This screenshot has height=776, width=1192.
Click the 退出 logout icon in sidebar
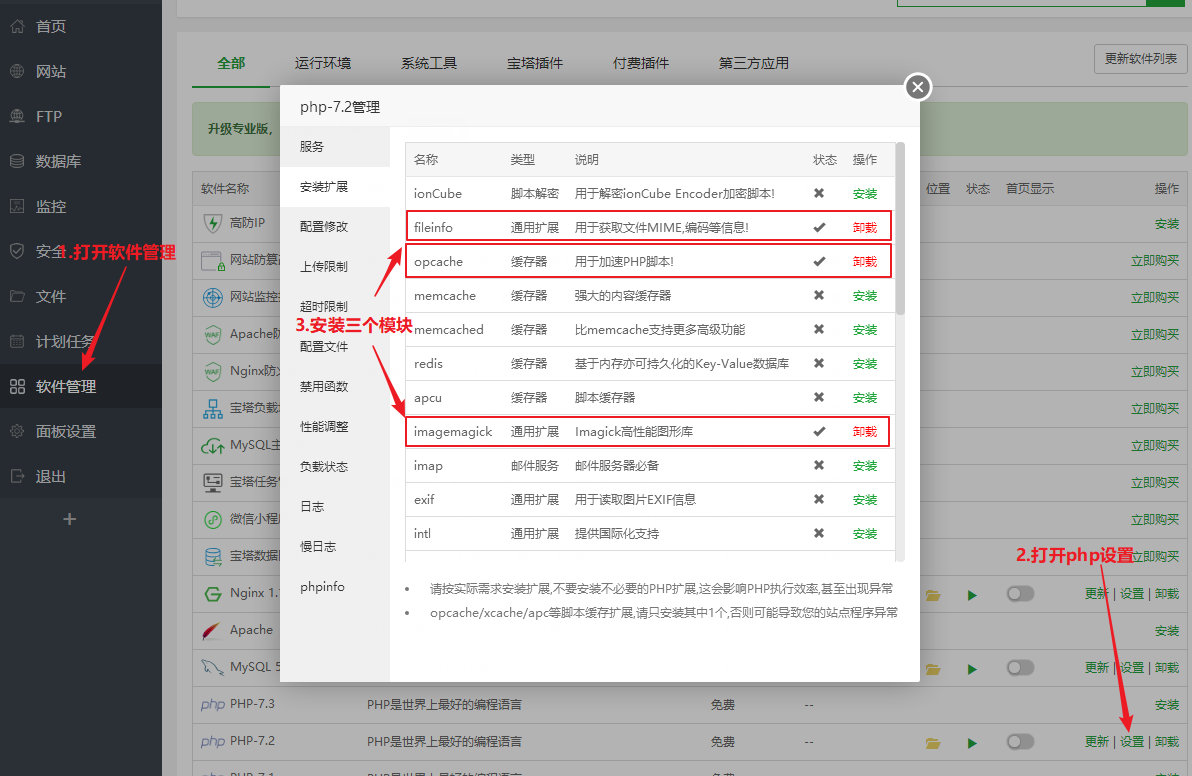coord(17,477)
